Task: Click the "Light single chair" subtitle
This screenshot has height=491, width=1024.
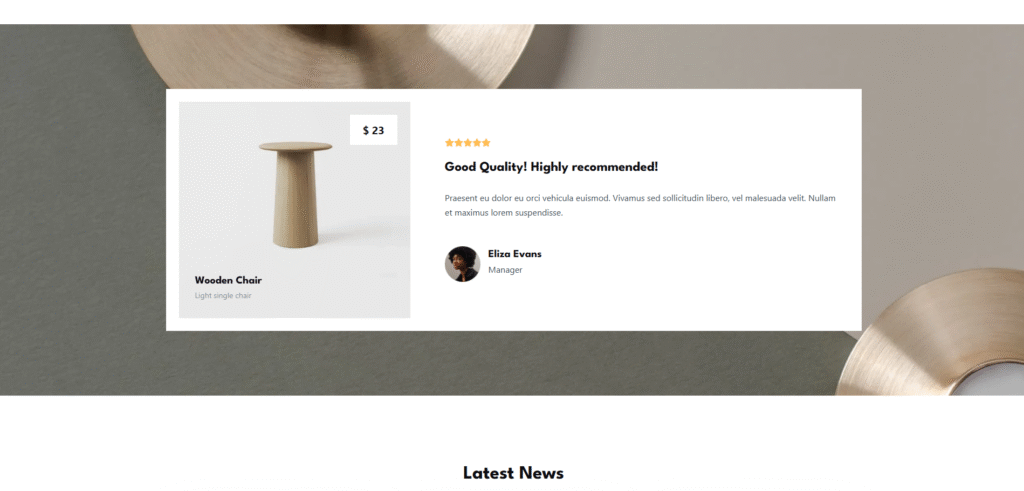Action: tap(223, 296)
